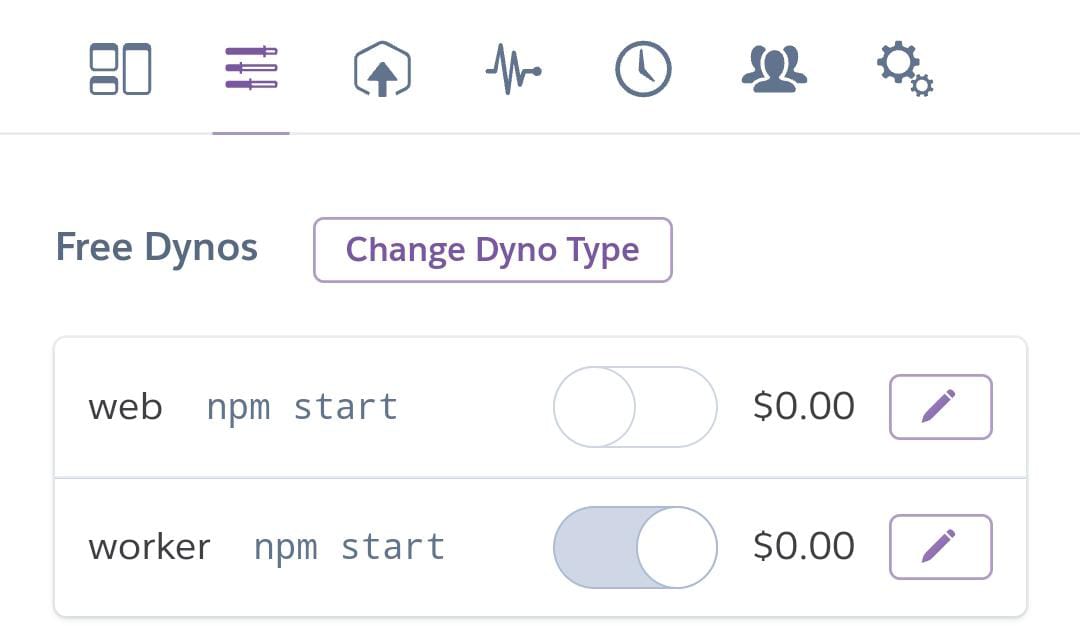Viewport: 1080px width, 626px height.
Task: Click the worker dyno's $0.00 price
Action: pos(804,547)
